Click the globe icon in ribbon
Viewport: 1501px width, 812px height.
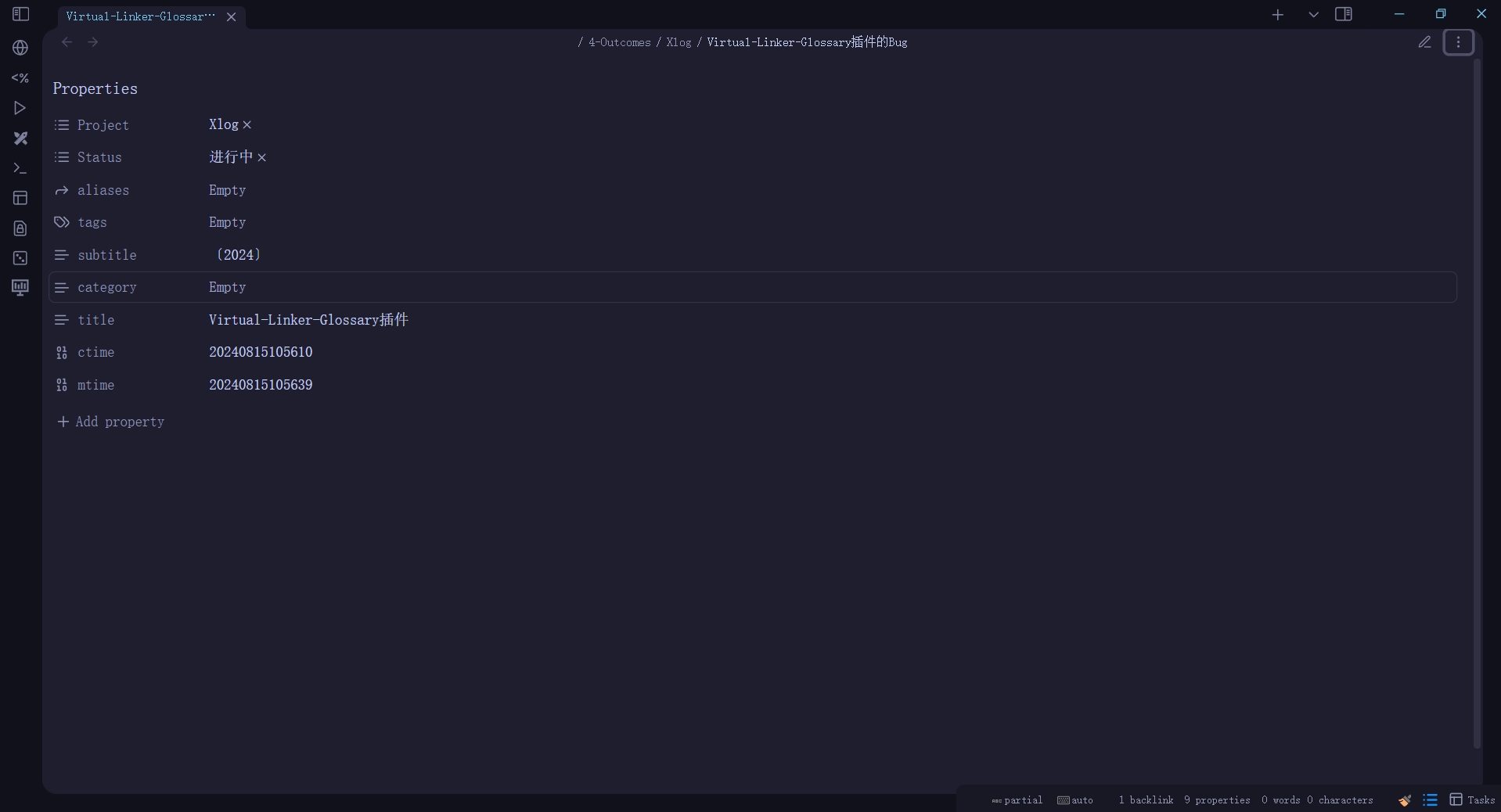(21, 48)
